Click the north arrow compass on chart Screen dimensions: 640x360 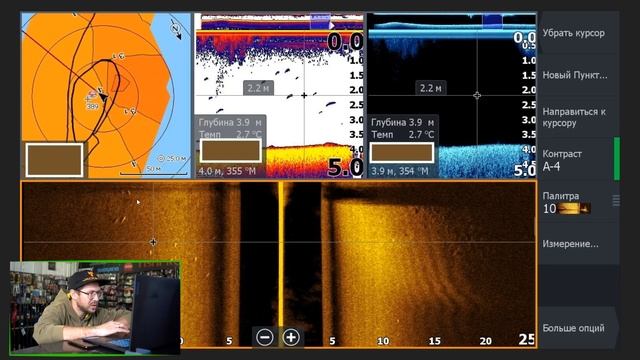click(176, 30)
